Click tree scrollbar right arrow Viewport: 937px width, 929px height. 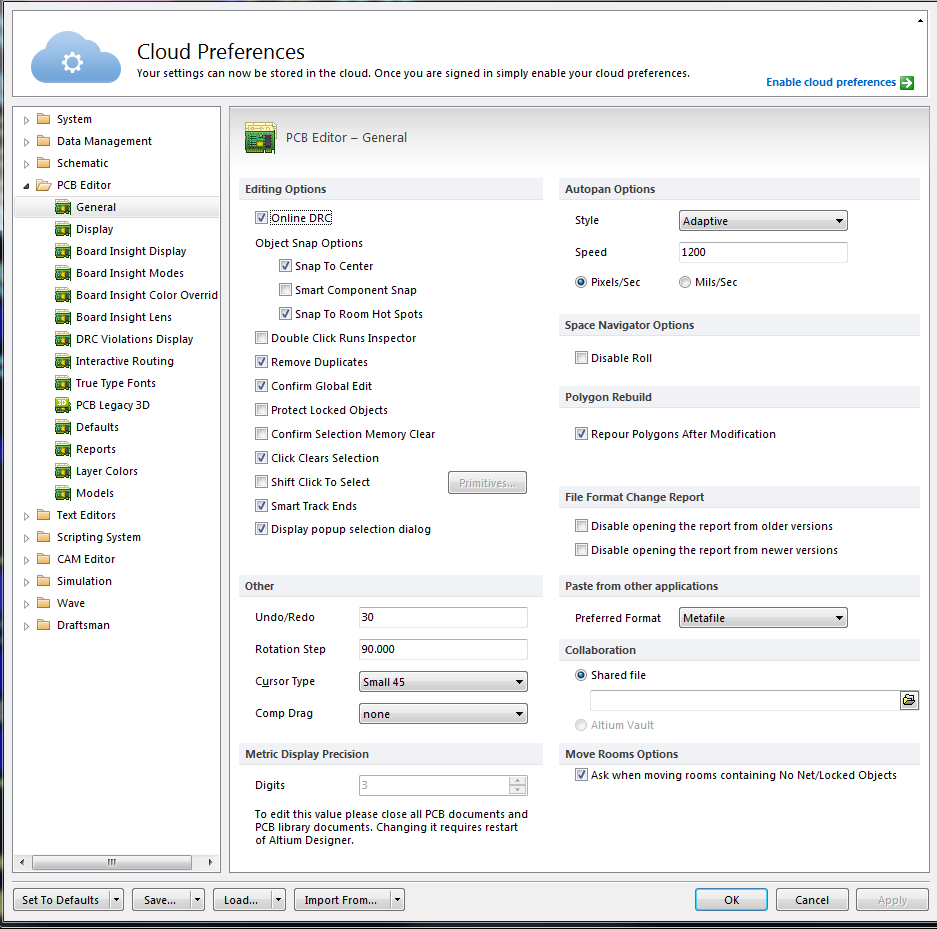[210, 862]
